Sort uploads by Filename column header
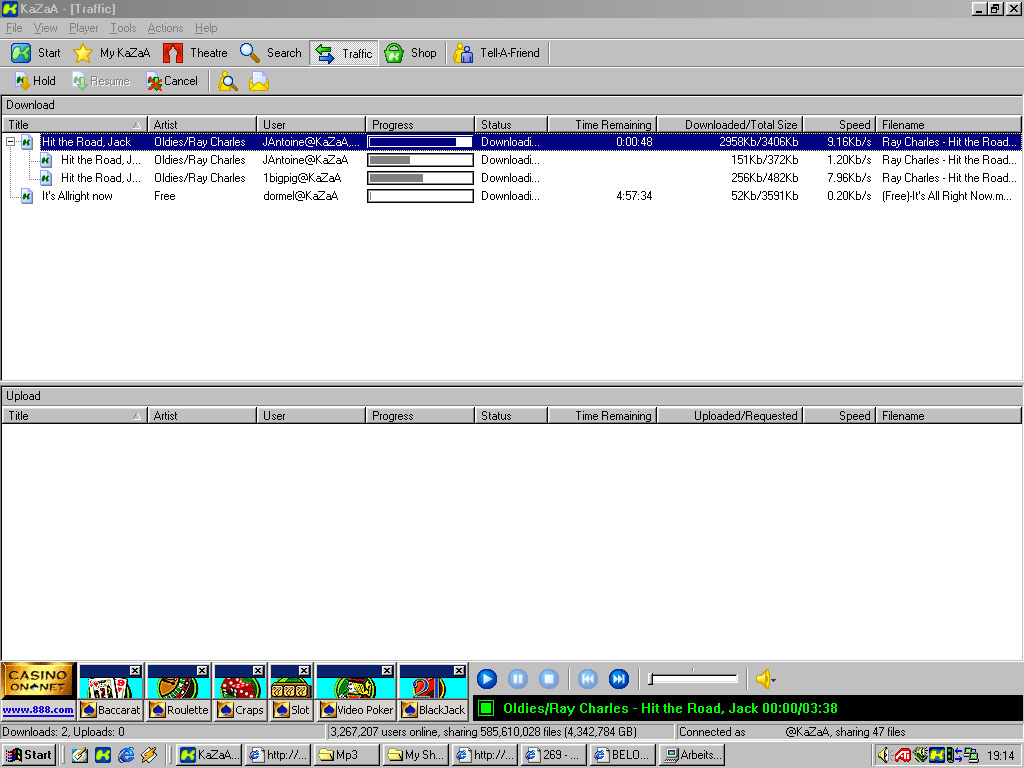The image size is (1024, 768). (x=948, y=416)
